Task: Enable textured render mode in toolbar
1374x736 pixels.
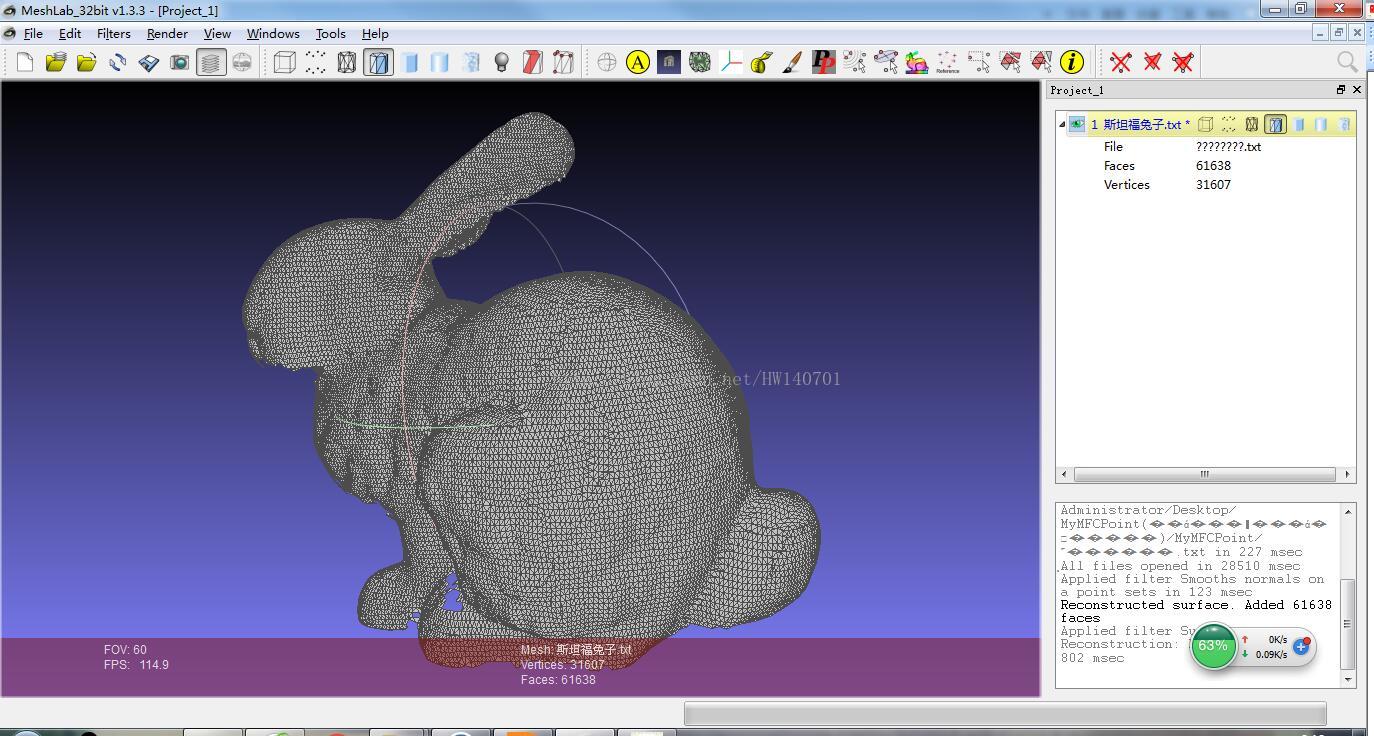Action: 471,62
